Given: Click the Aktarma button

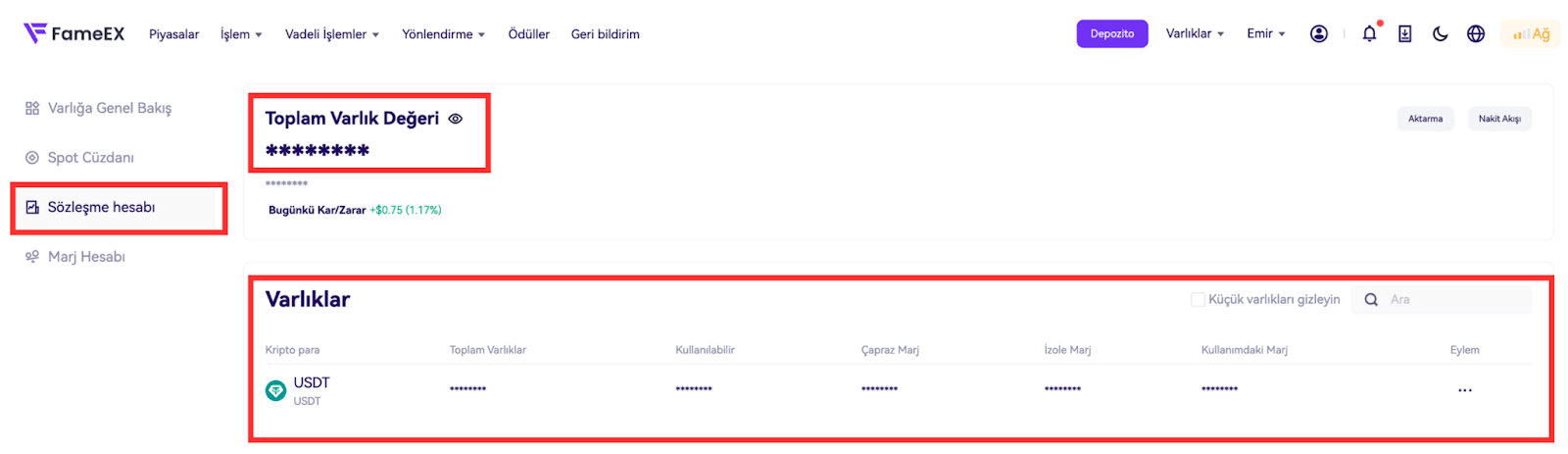Looking at the screenshot, I should [1425, 119].
